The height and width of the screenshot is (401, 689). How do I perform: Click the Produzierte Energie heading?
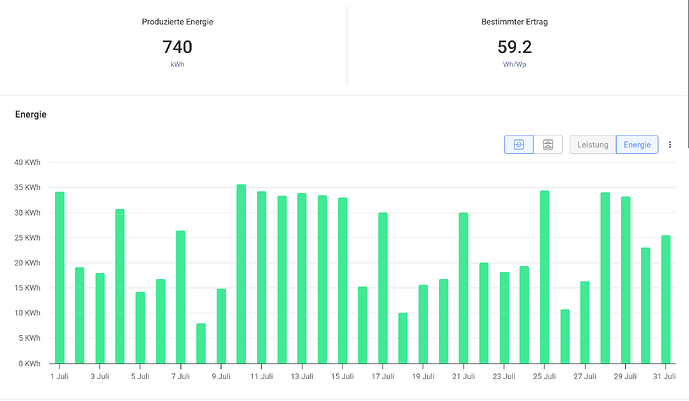coord(178,22)
